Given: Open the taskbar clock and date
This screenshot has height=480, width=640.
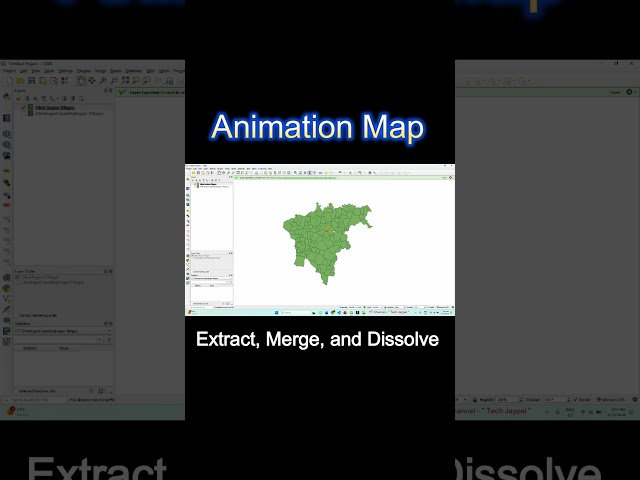Looking at the screenshot, I should tap(618, 412).
